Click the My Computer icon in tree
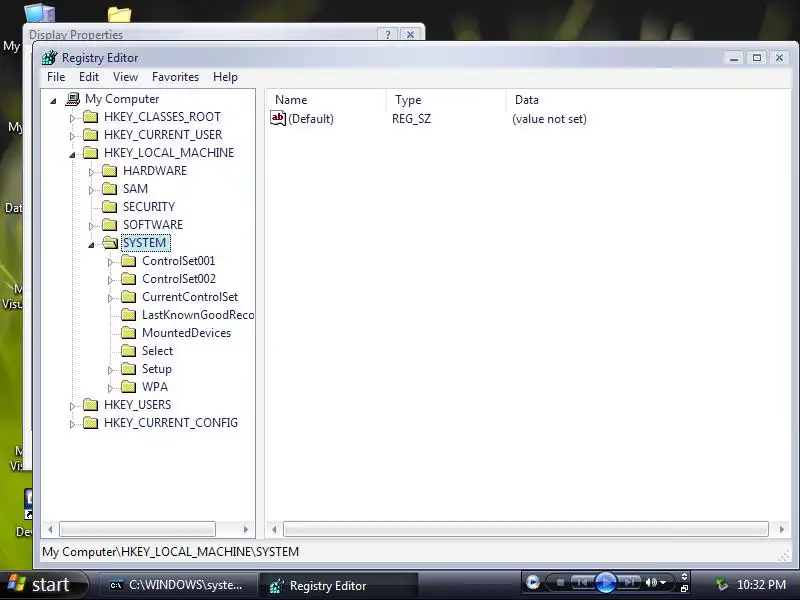Viewport: 800px width, 600px height. pyautogui.click(x=73, y=98)
